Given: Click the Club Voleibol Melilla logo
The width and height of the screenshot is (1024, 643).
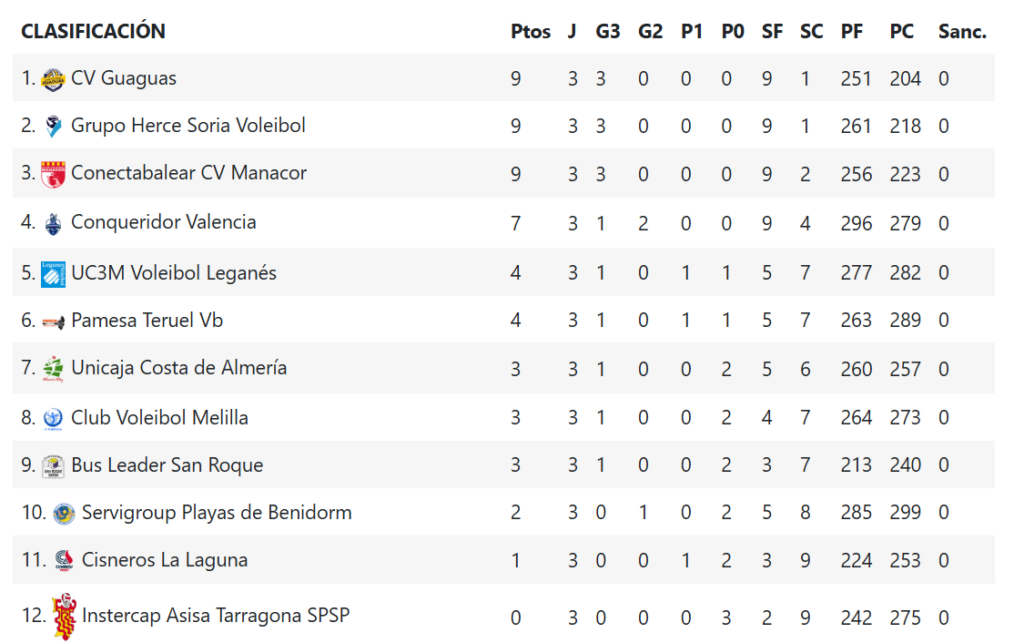Looking at the screenshot, I should 54,418.
